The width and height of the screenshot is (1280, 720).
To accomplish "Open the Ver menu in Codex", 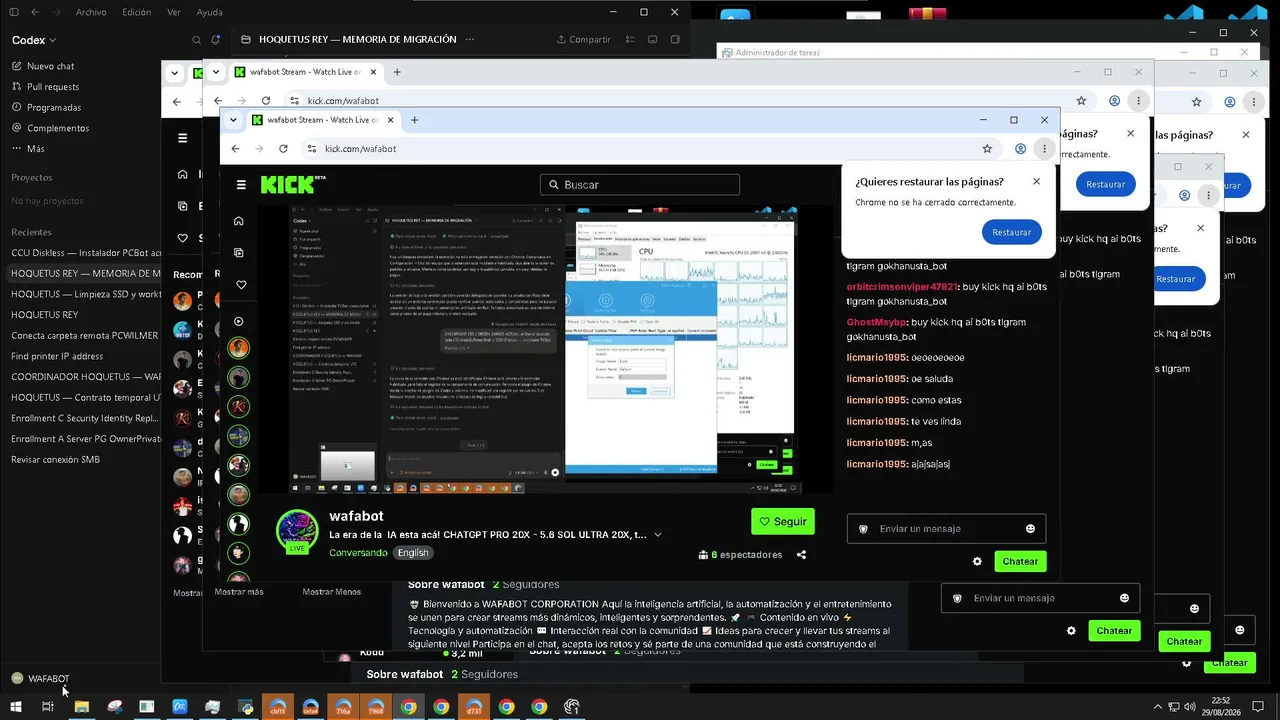I will click(174, 12).
